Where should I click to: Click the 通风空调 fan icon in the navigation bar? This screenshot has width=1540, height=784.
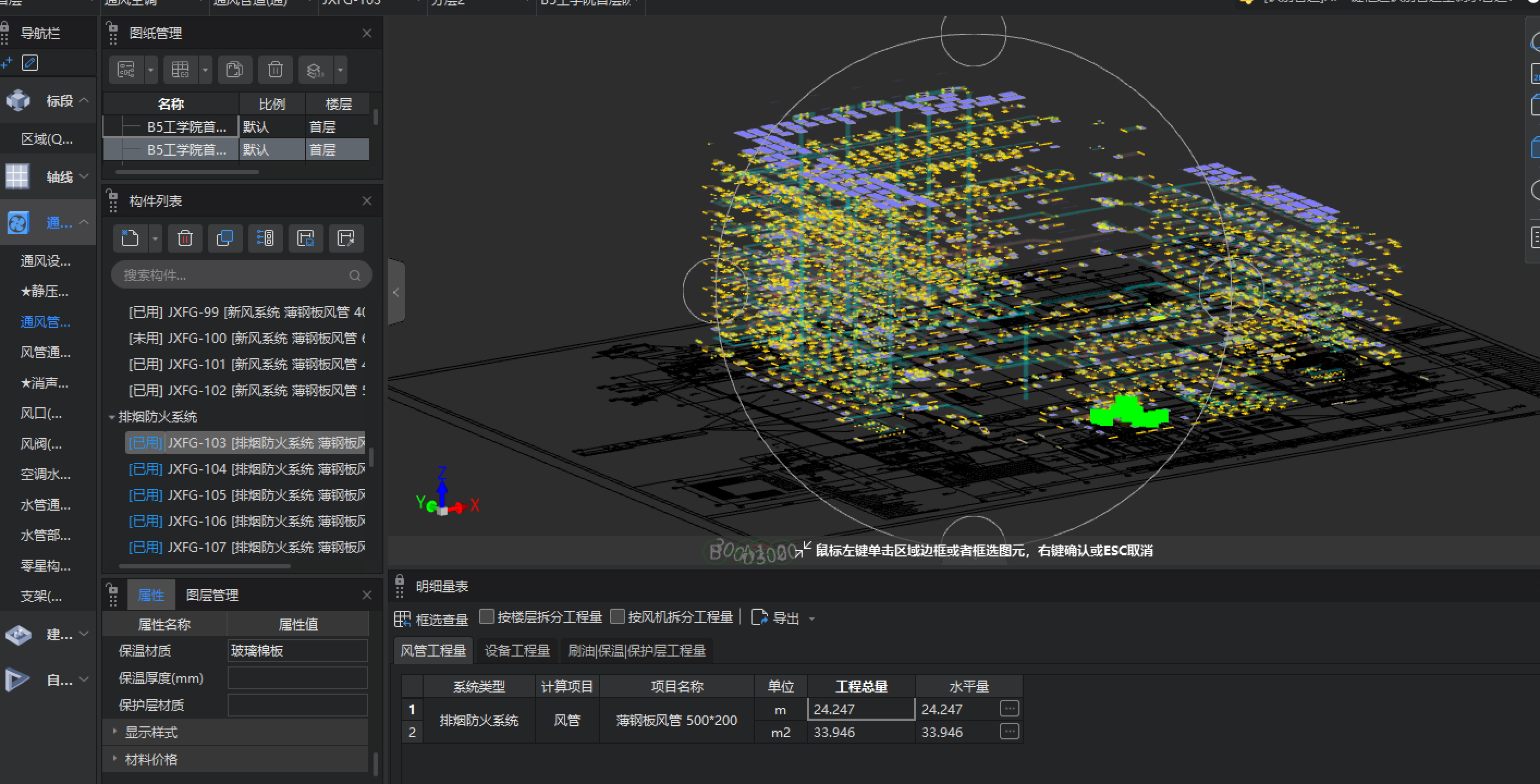point(18,223)
